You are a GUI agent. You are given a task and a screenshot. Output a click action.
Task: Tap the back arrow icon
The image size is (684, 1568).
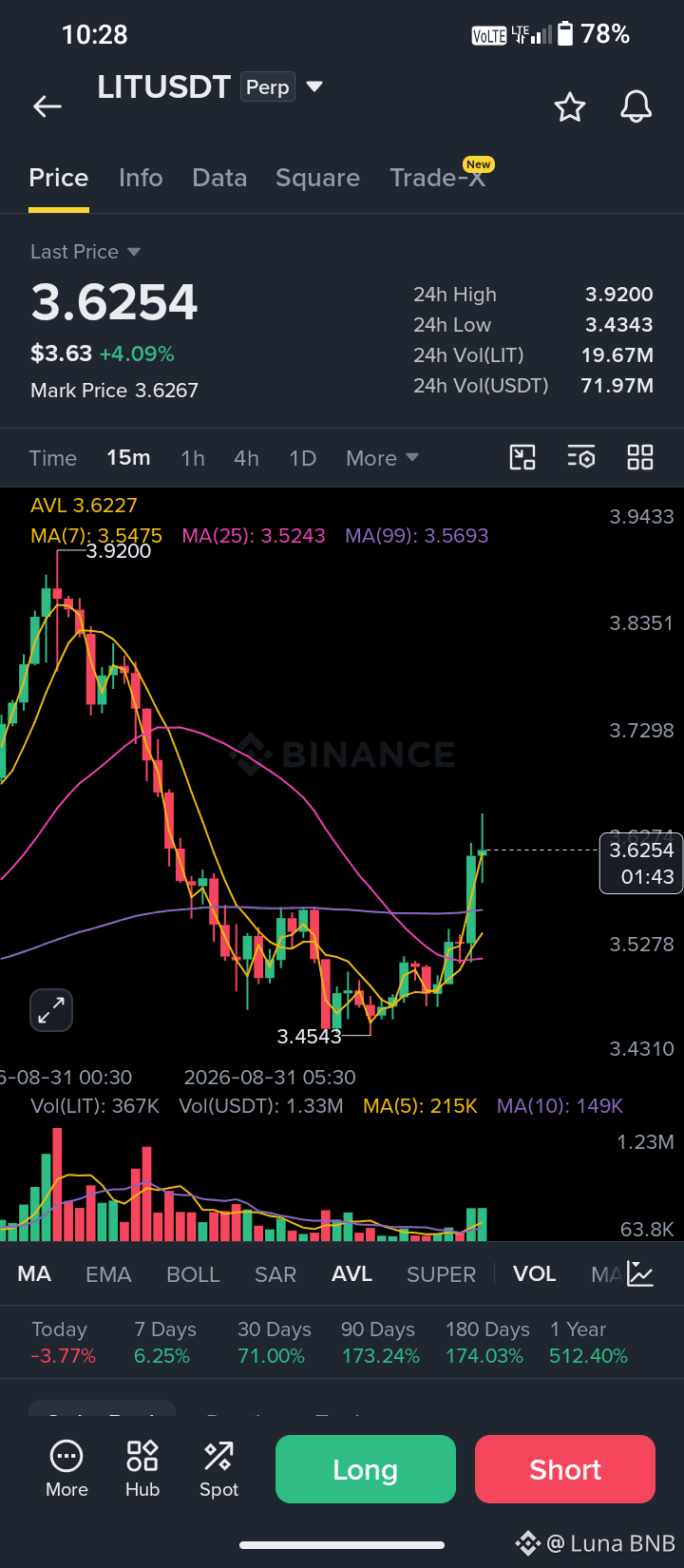(x=47, y=106)
